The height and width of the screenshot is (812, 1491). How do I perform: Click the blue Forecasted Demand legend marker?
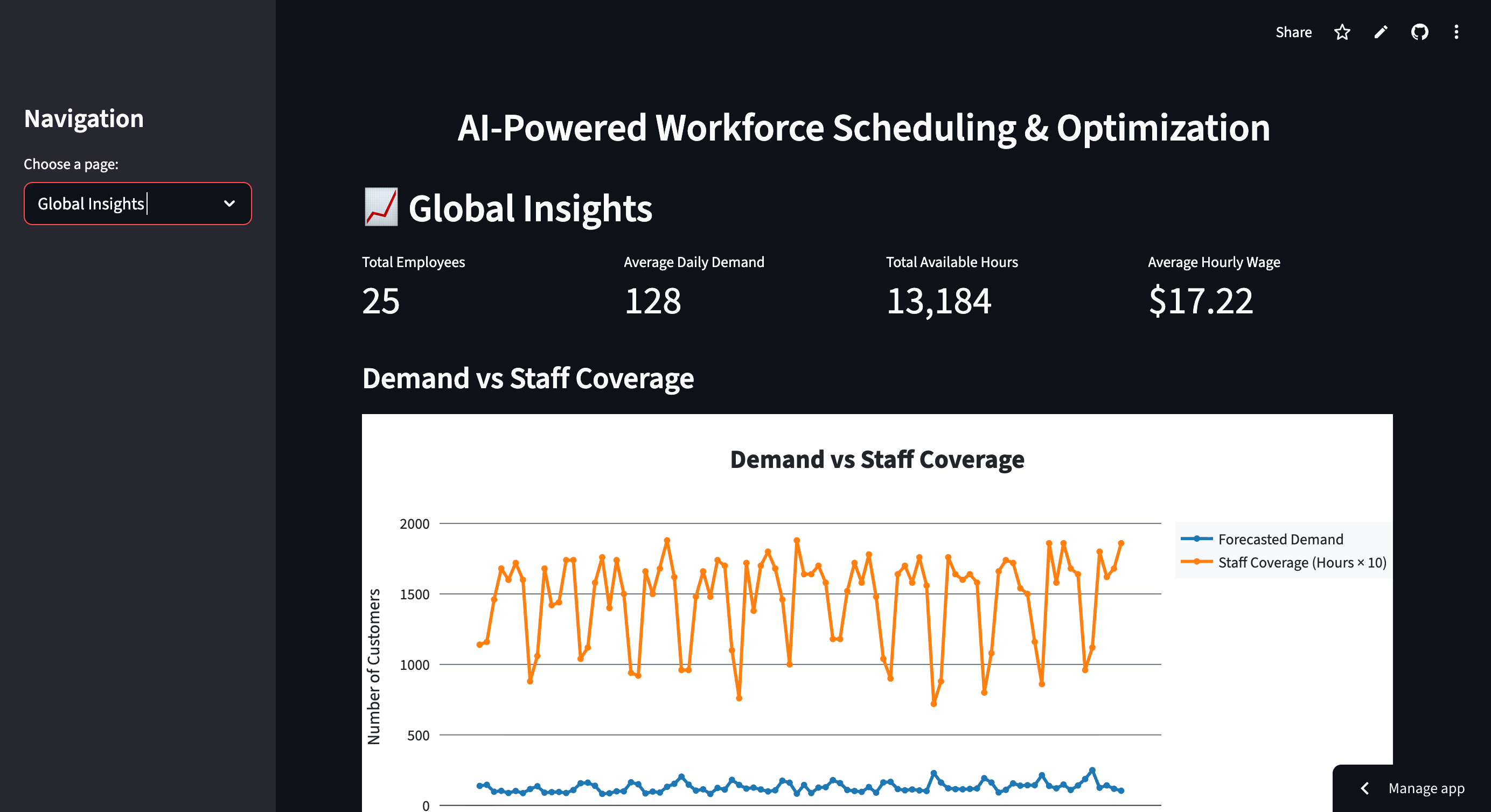point(1196,539)
